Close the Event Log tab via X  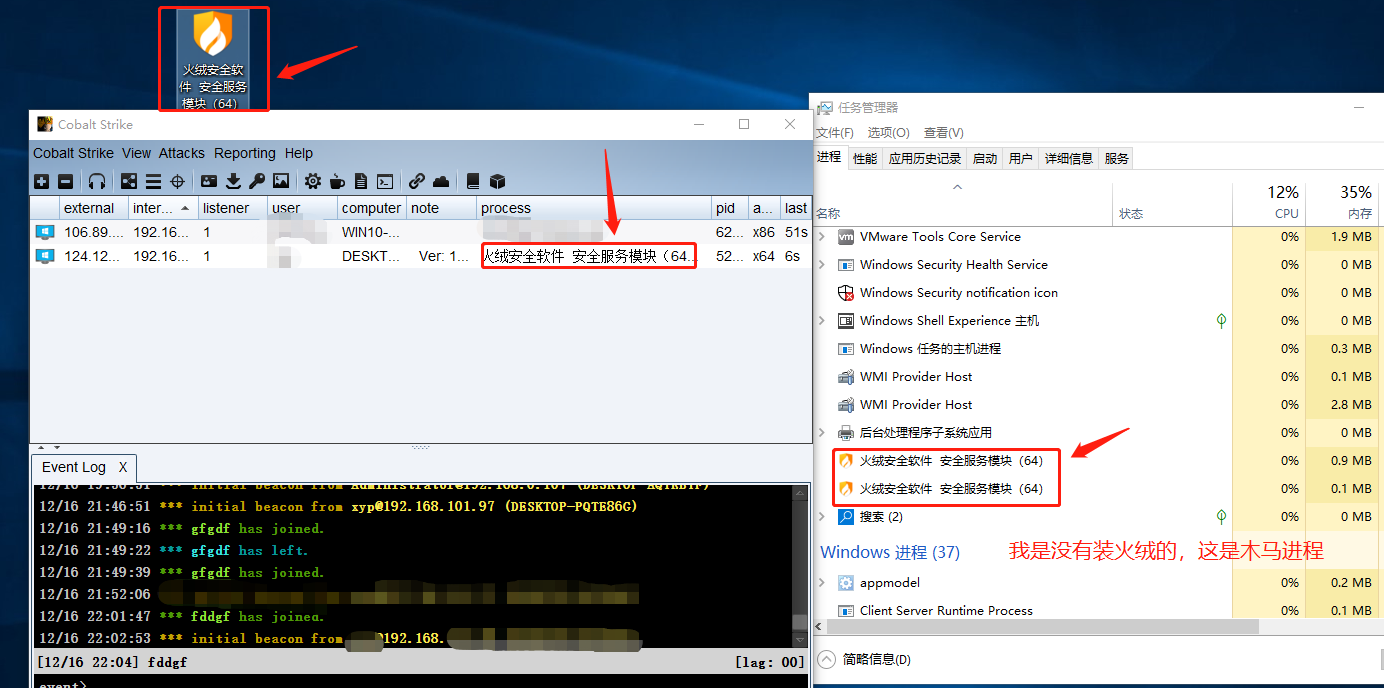pos(123,467)
